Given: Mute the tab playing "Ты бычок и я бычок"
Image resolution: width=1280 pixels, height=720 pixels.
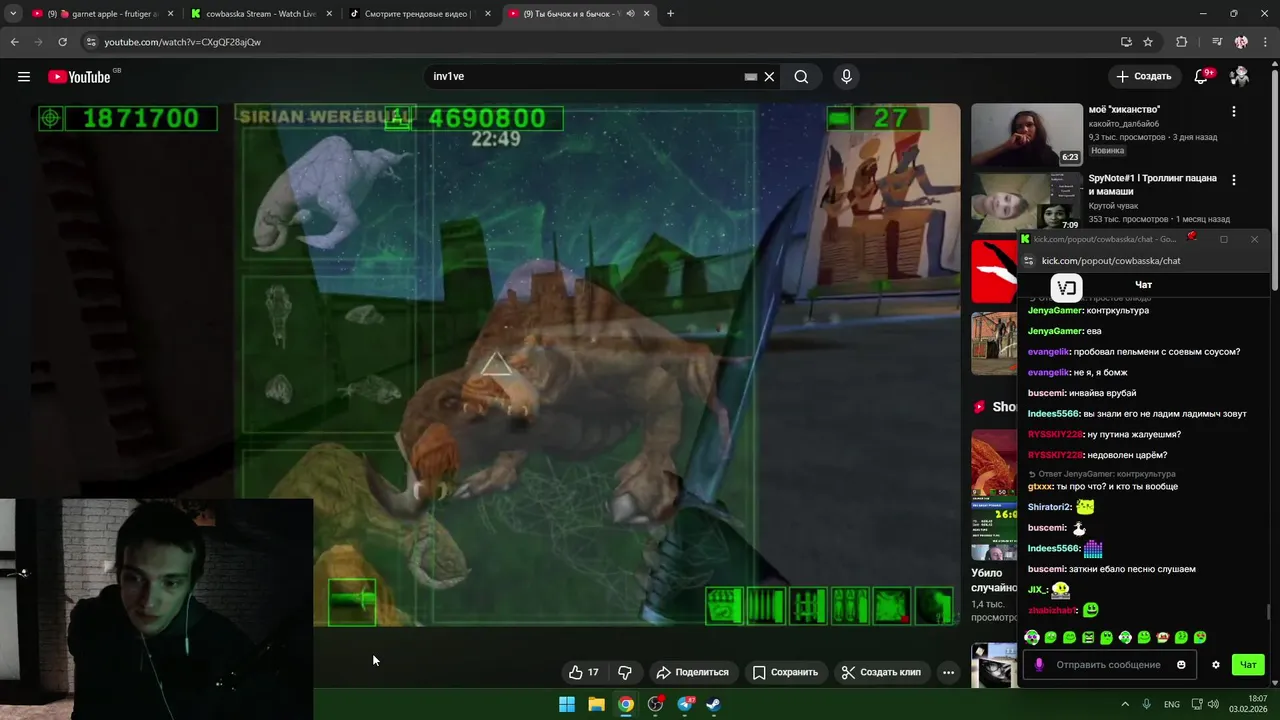Looking at the screenshot, I should pos(630,14).
